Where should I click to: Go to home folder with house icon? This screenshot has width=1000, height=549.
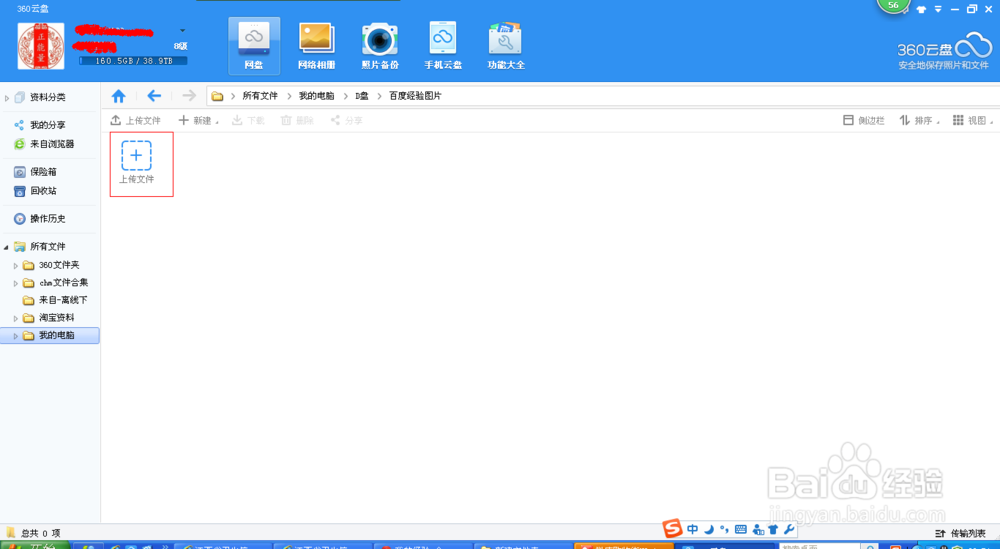119,96
